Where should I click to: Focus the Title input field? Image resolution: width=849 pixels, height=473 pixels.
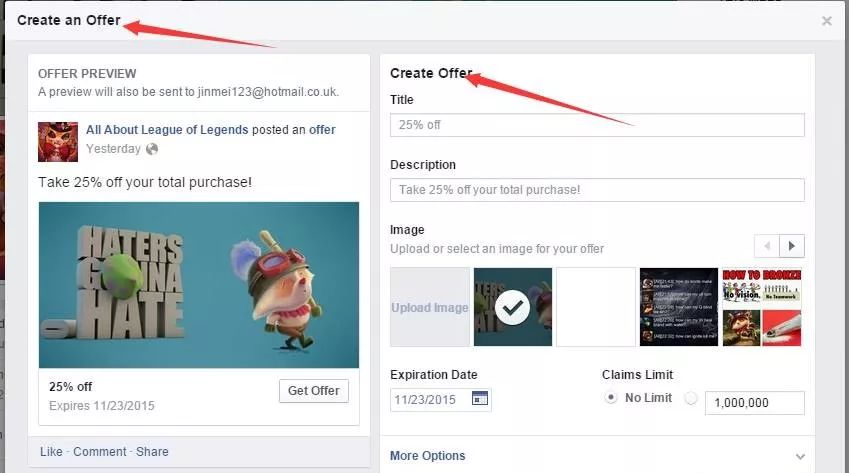coord(597,125)
